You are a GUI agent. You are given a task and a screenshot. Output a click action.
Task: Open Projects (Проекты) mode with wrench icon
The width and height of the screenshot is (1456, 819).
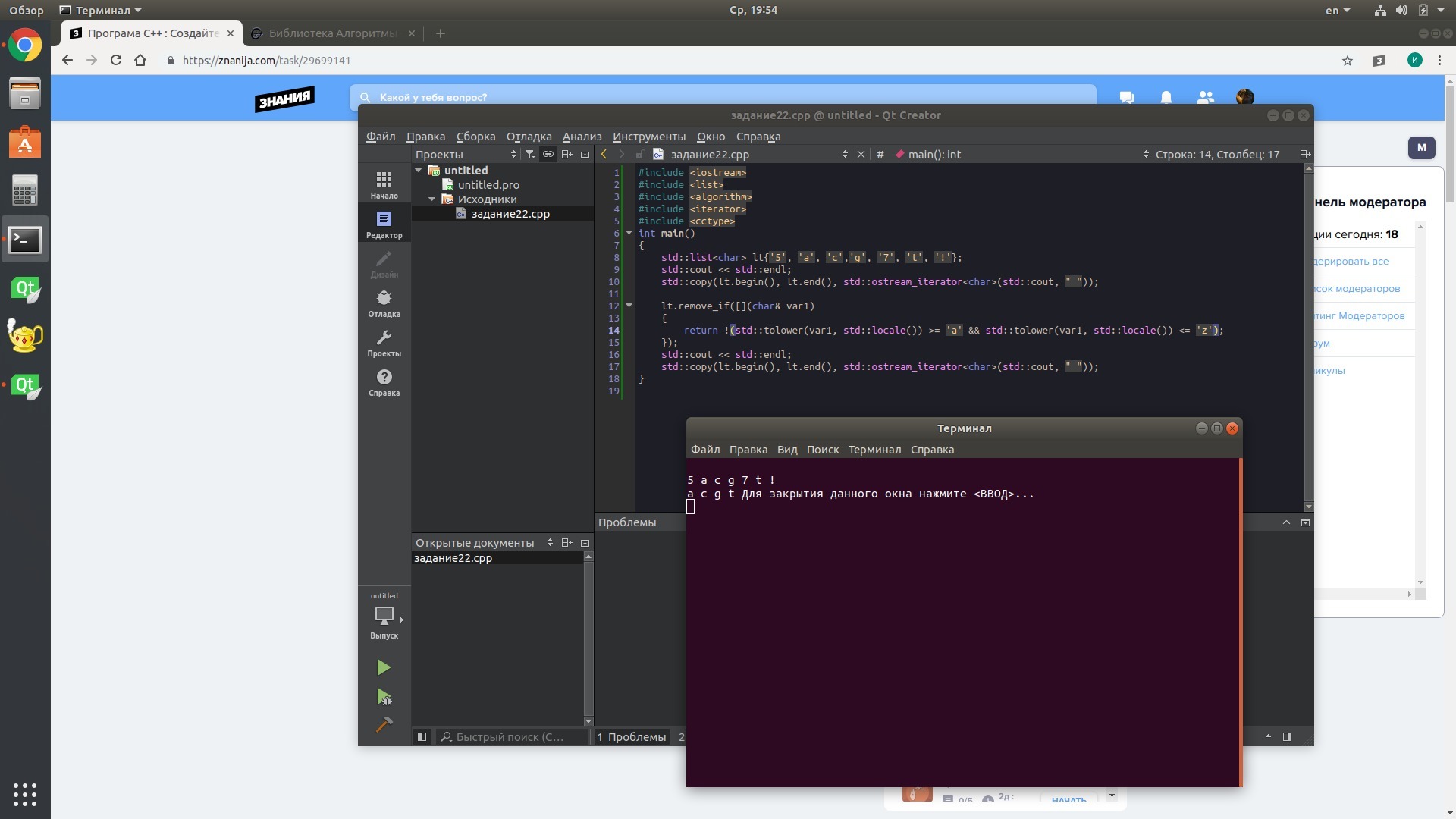384,342
